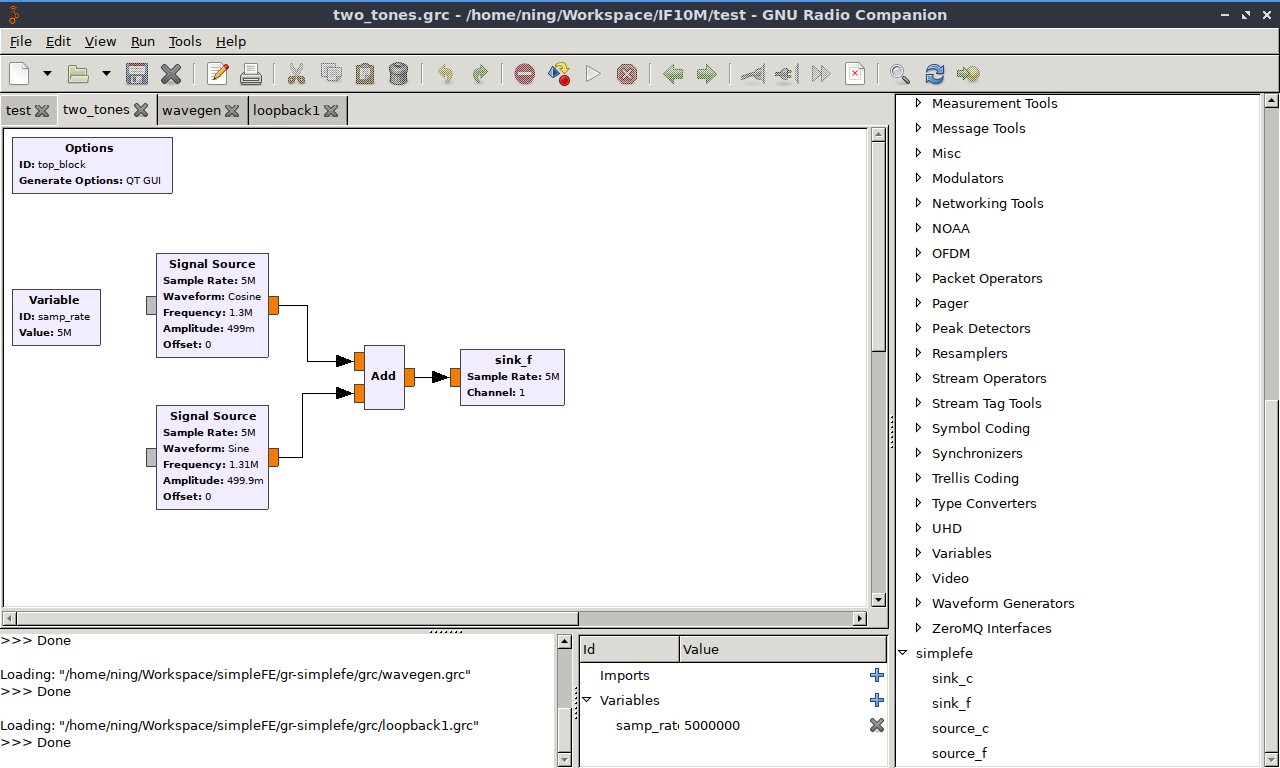The height and width of the screenshot is (768, 1280).
Task: Select the Cosine Signal Source block
Action: coord(213,305)
